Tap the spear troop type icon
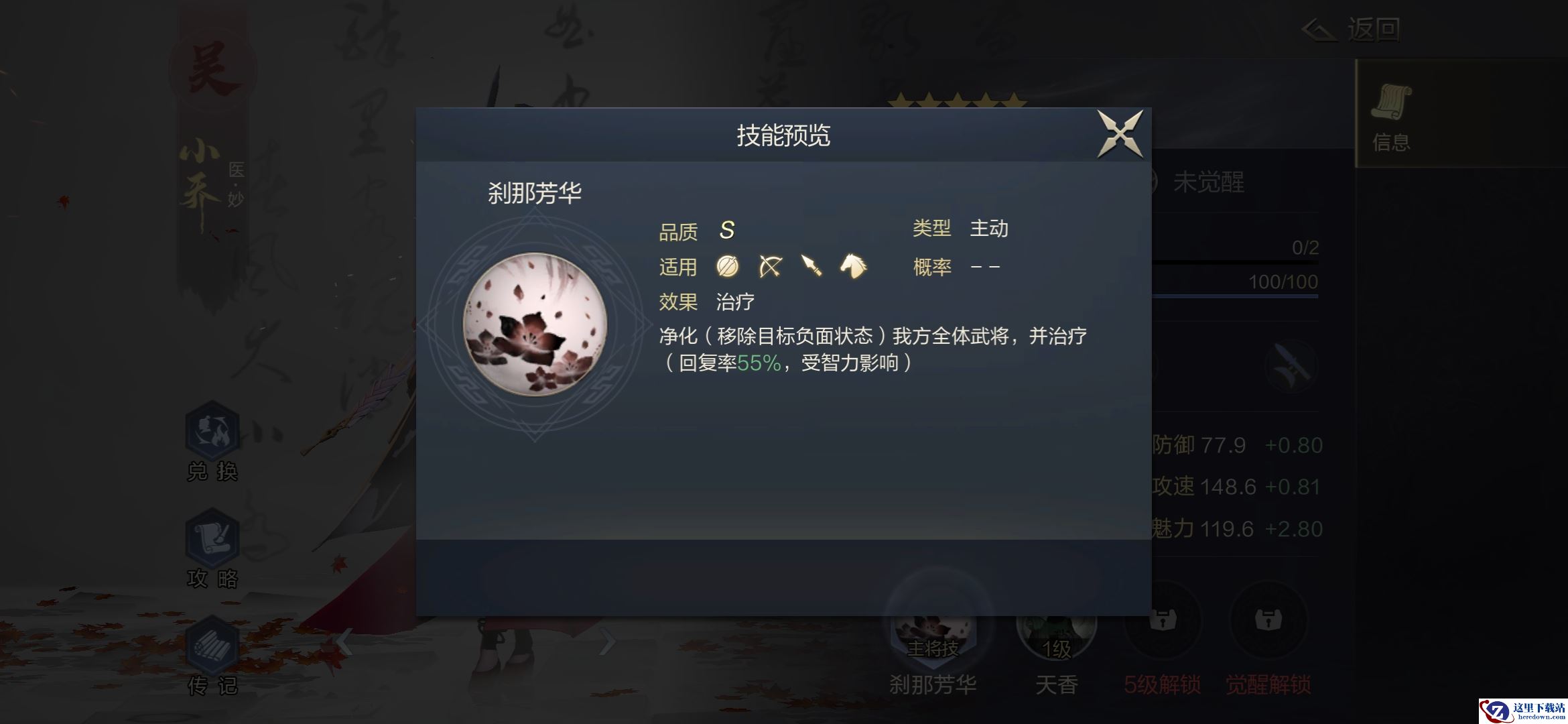1568x724 pixels. pyautogui.click(x=811, y=266)
